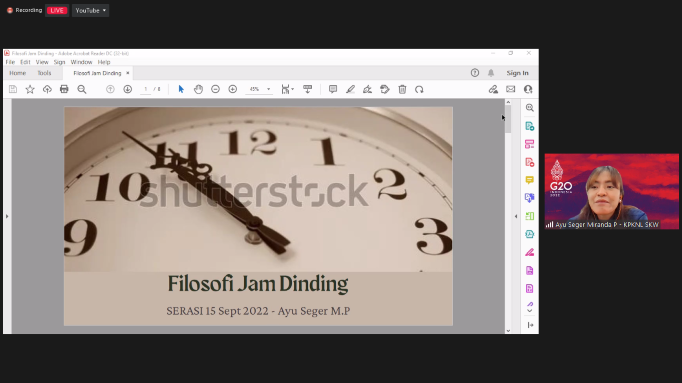Zoom out with the minus button
Image resolution: width=682 pixels, height=383 pixels.
pyautogui.click(x=215, y=89)
